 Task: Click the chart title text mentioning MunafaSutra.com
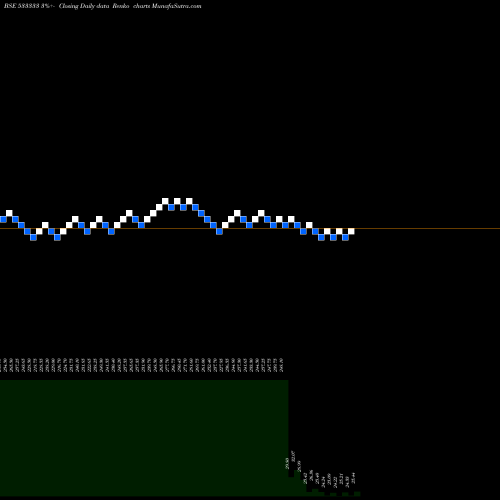(x=103, y=6)
